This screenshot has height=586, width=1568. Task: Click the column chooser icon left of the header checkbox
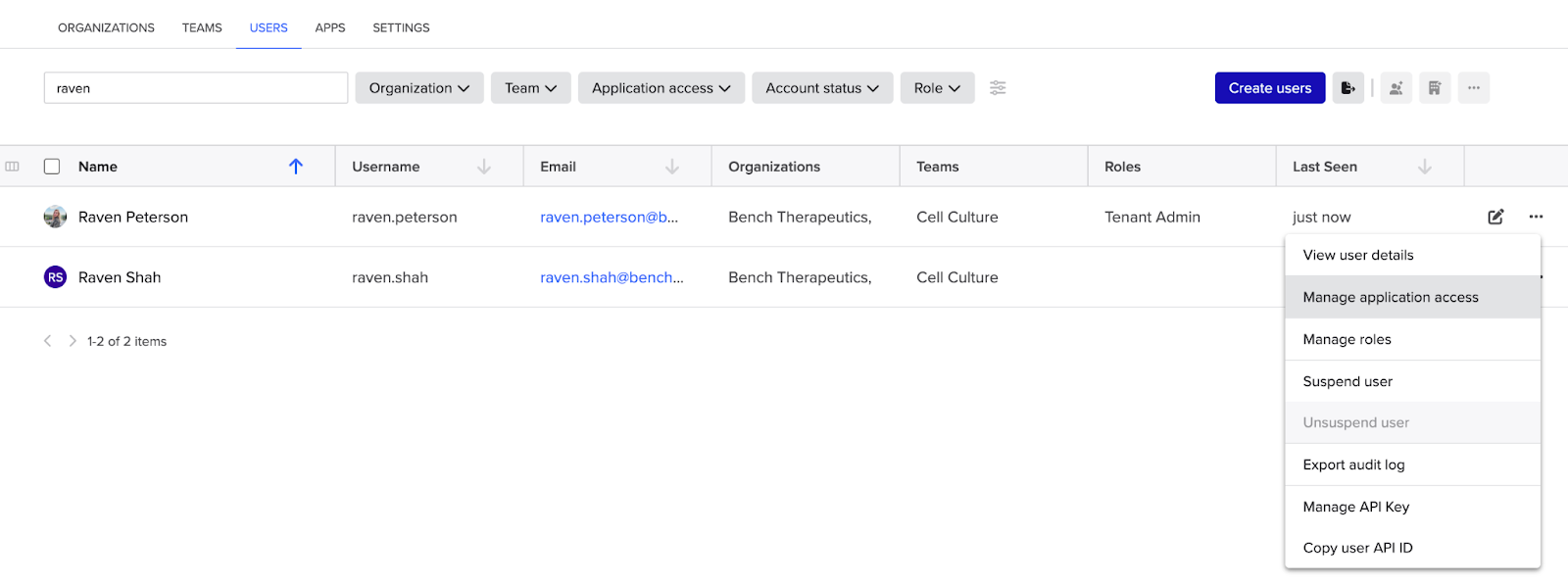click(x=13, y=167)
